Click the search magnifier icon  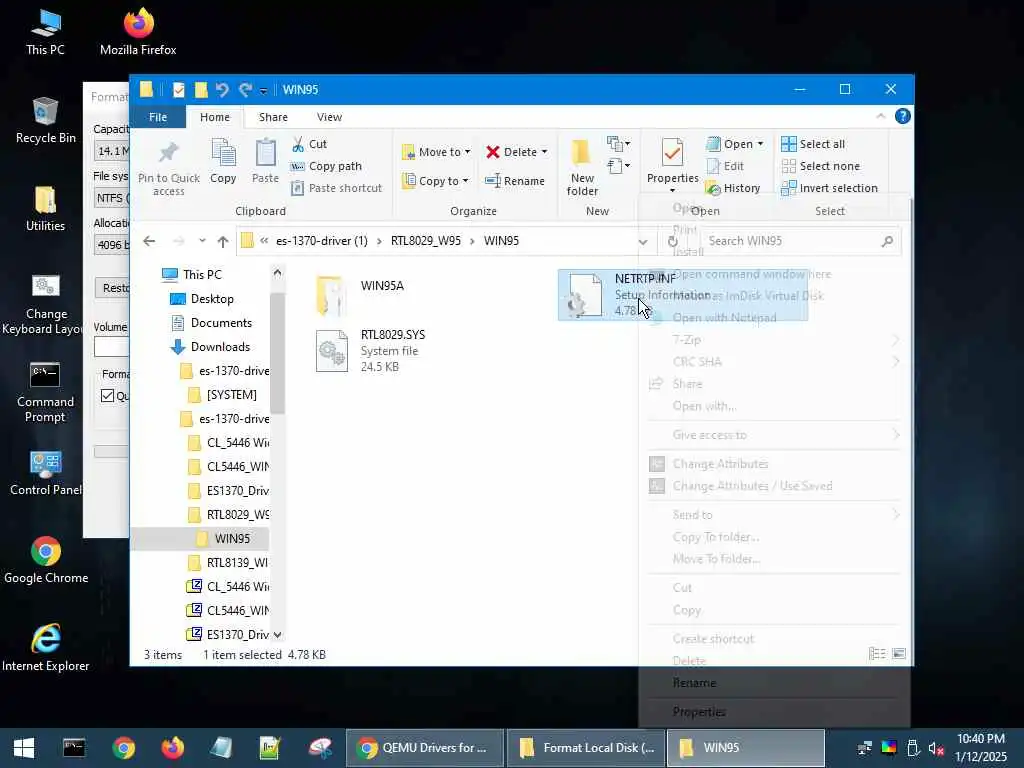887,241
